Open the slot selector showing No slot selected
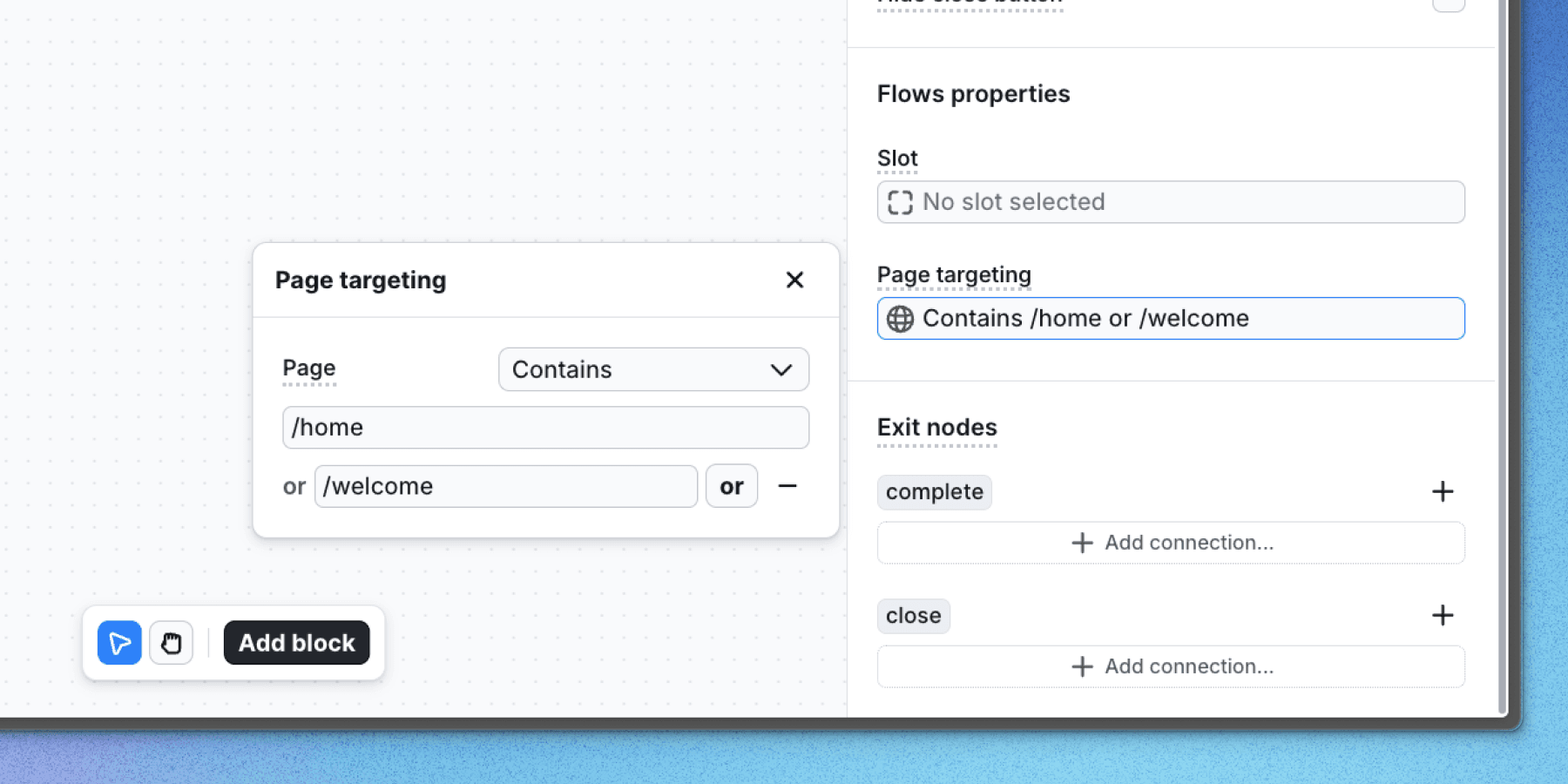Viewport: 1568px width, 784px height. (x=1171, y=202)
